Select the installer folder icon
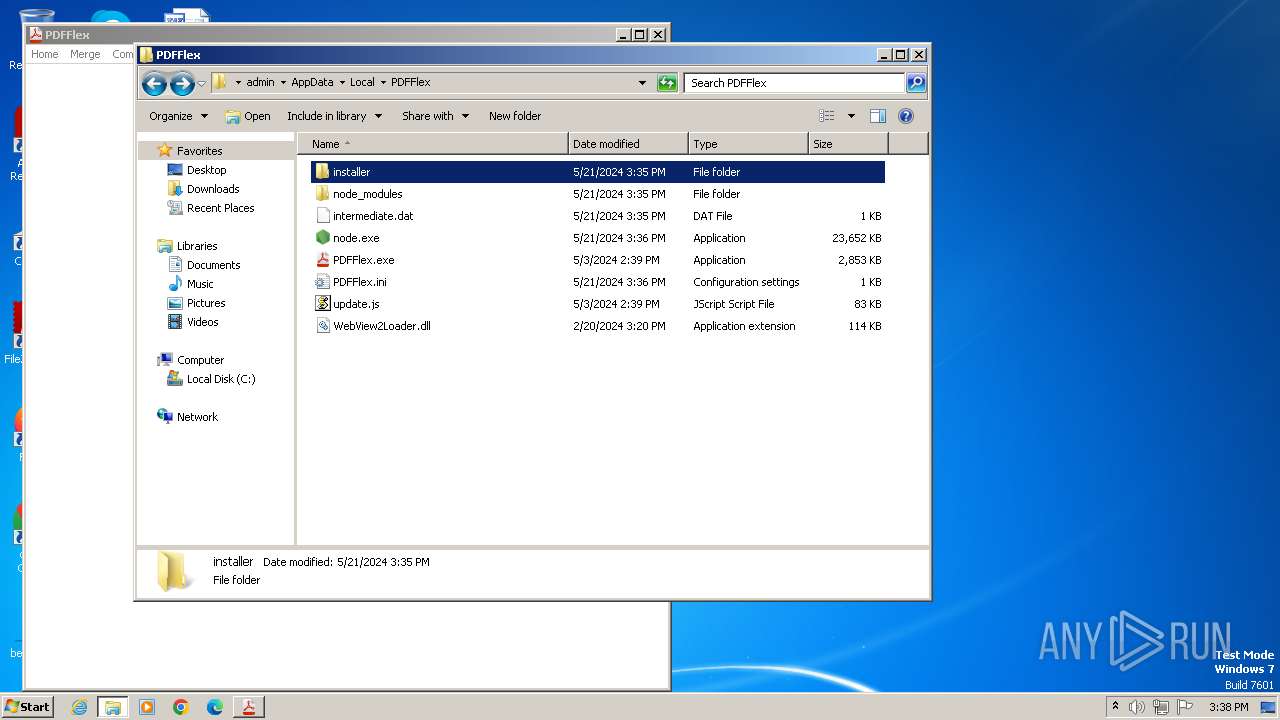Screen dimensions: 1280x720 point(322,172)
